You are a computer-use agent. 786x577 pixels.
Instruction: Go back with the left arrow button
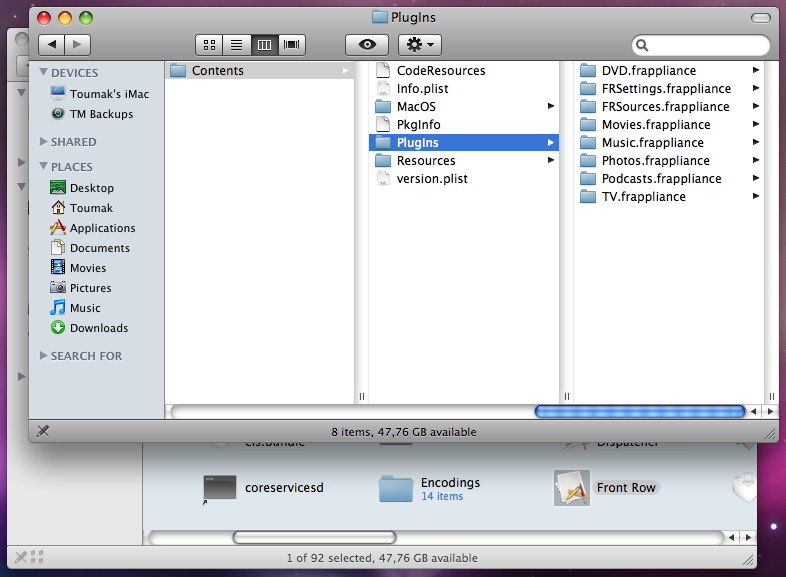[x=52, y=45]
